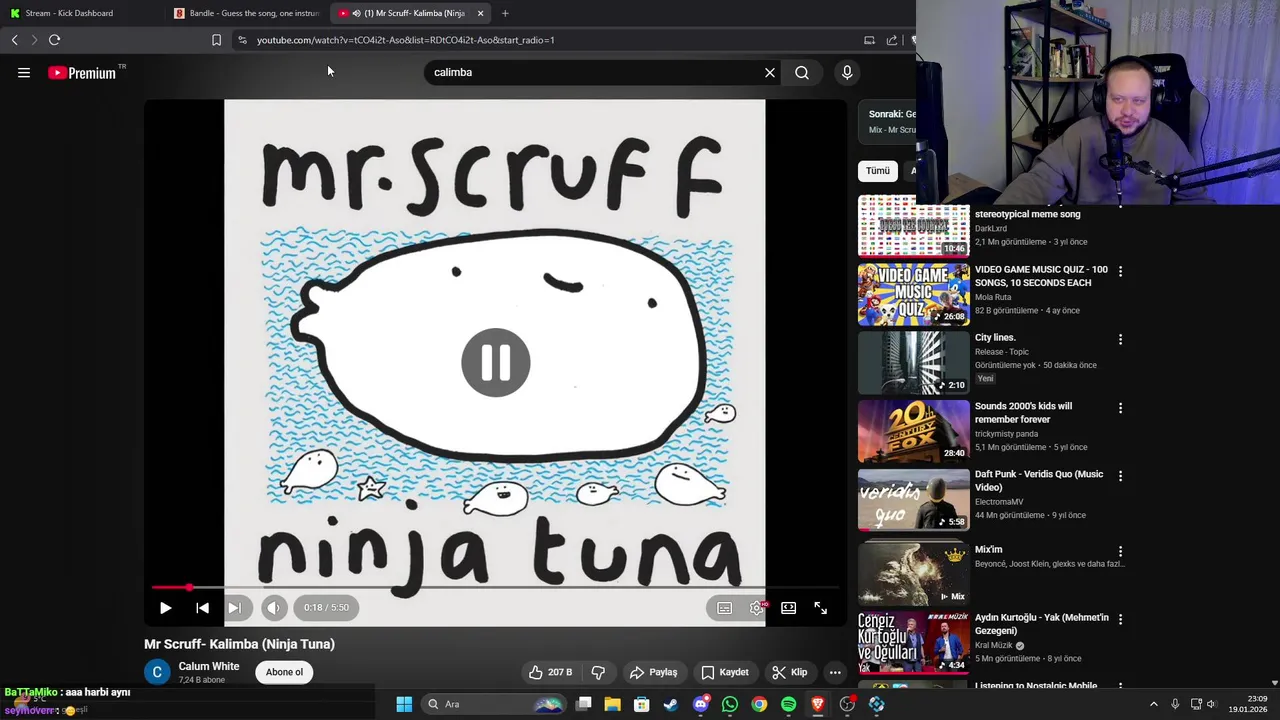Open the Cengiz Kurtoğlu video thumbnail
The image size is (1280, 720).
914,642
